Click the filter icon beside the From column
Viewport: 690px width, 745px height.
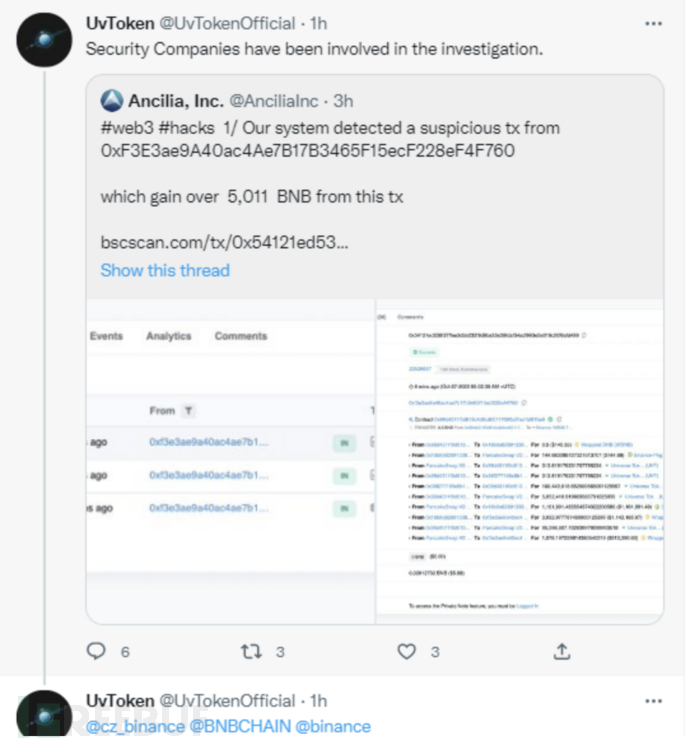coord(188,411)
